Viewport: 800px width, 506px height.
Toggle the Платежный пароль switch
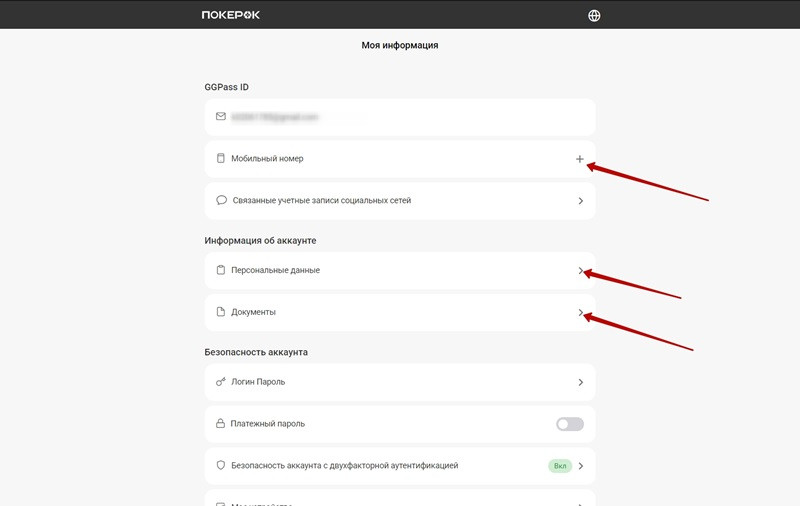click(569, 424)
